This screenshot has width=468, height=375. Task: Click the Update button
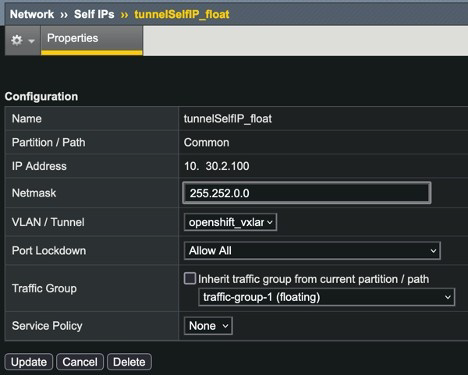coord(29,362)
